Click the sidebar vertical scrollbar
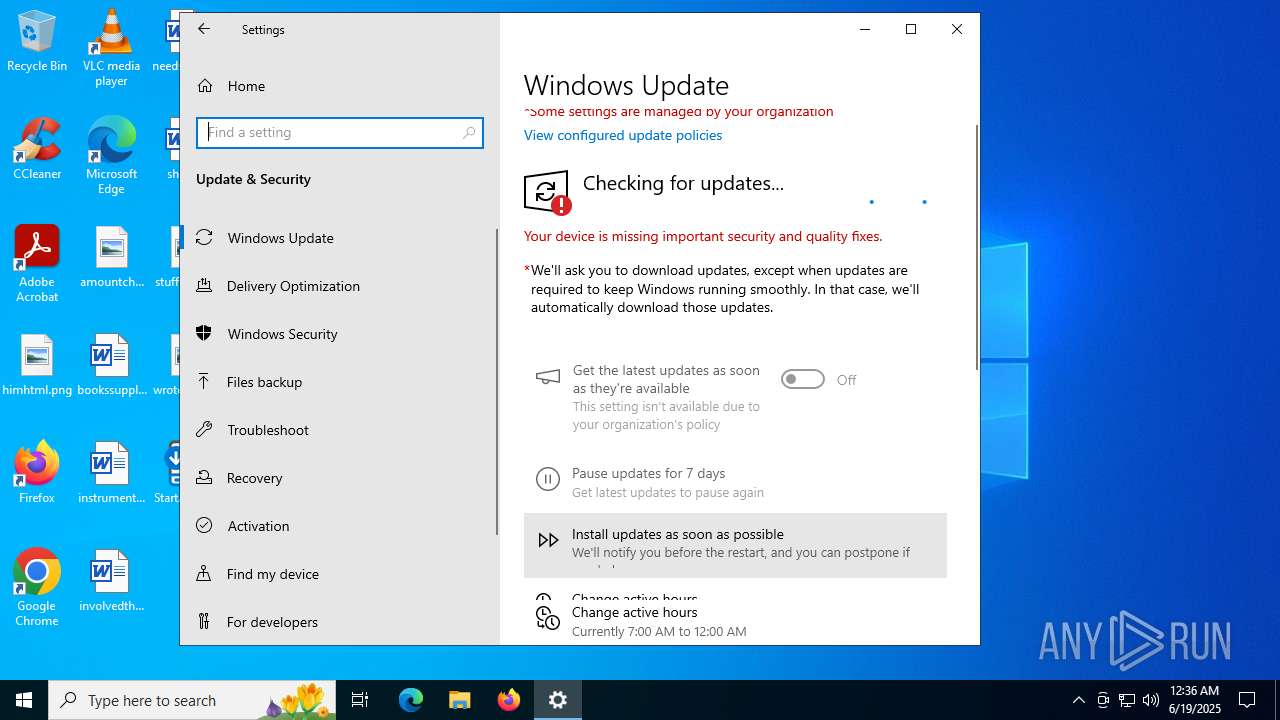The width and height of the screenshot is (1280, 720). [x=497, y=382]
